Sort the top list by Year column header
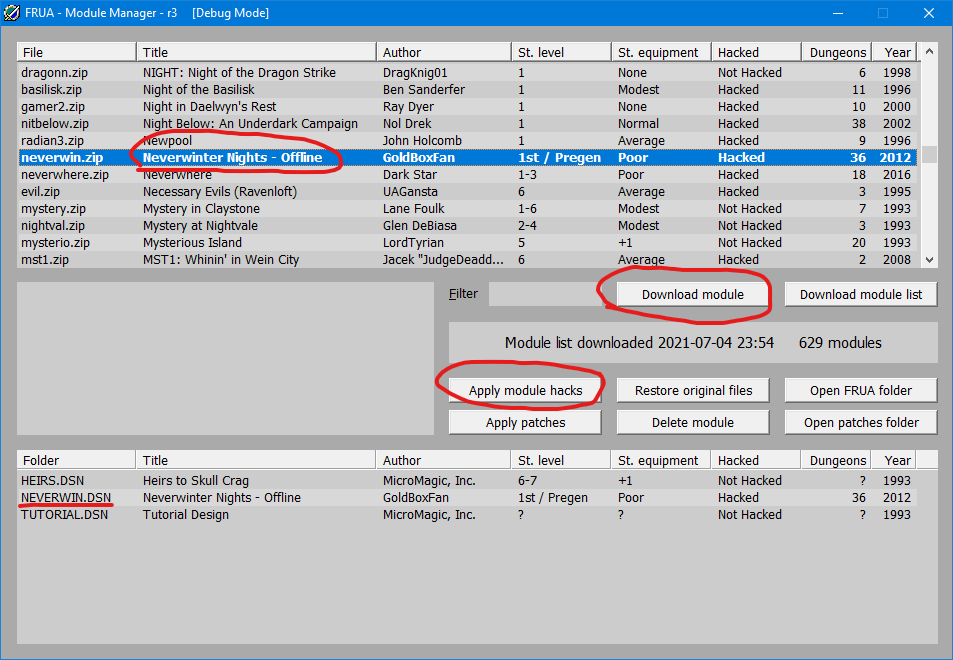The image size is (953, 660). click(896, 52)
